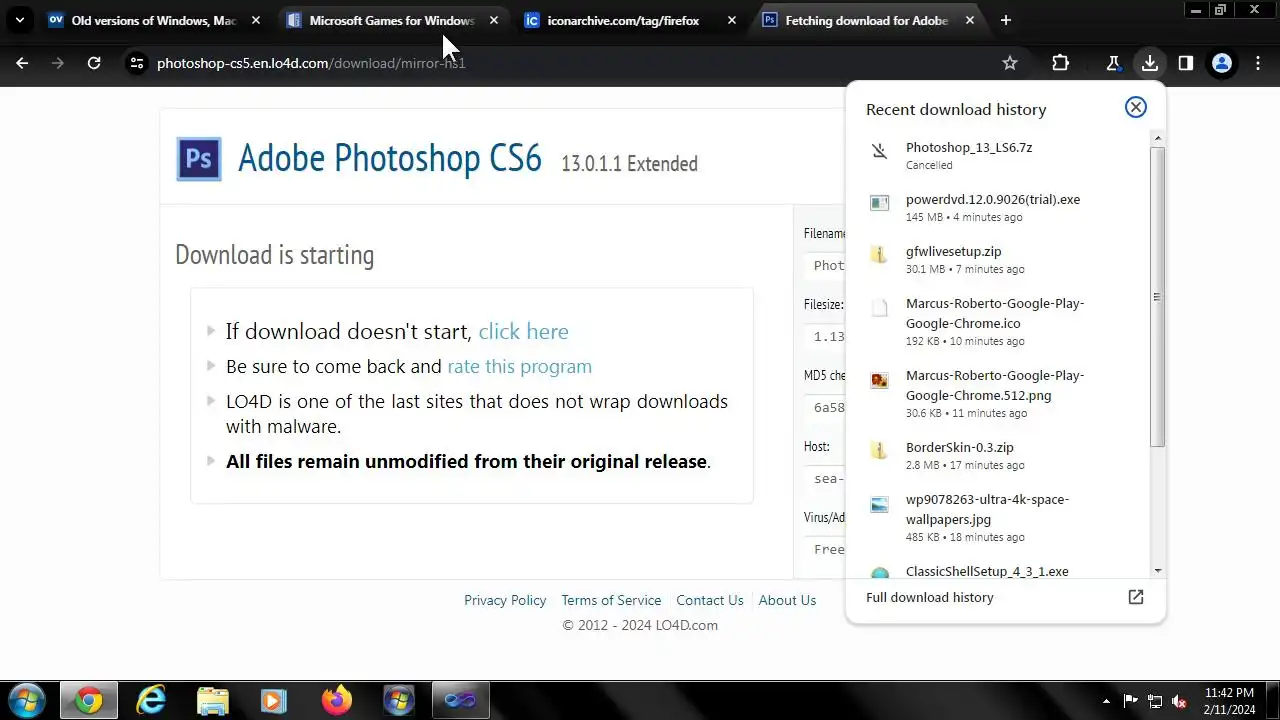Click the BorderSkin-0.3.zip folder icon
Screen dimensions: 1280x720
tap(879, 451)
